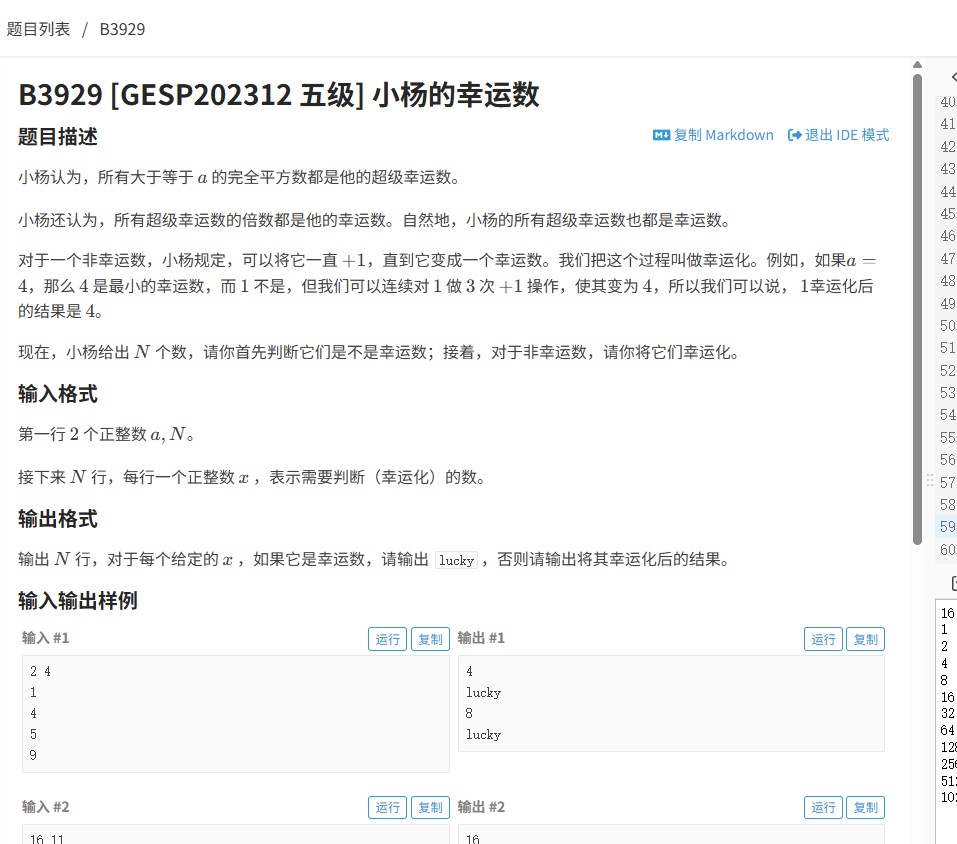Copy sample input #2
957x844 pixels.
(x=430, y=807)
